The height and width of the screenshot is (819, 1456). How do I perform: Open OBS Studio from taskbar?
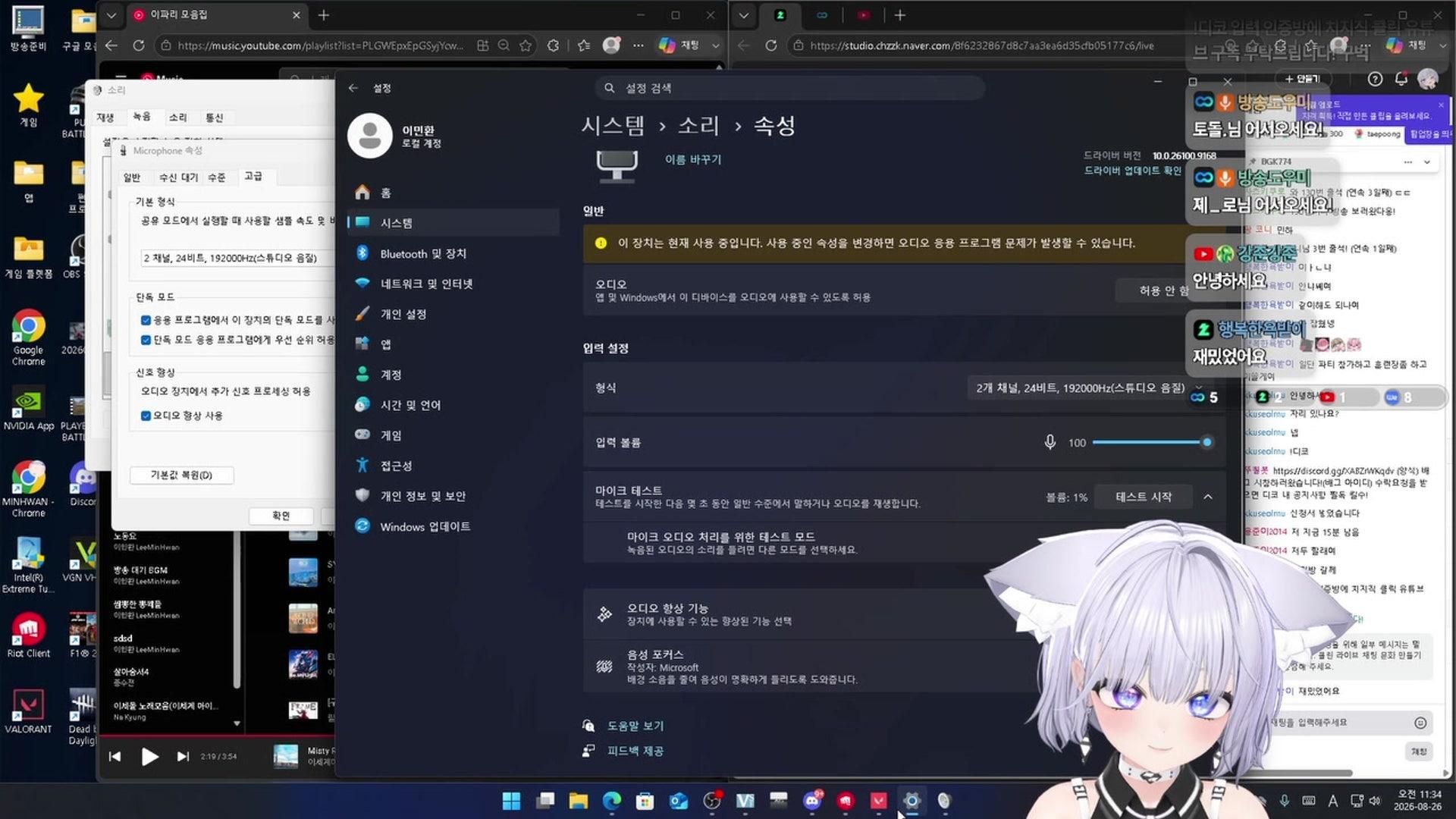coord(712,801)
